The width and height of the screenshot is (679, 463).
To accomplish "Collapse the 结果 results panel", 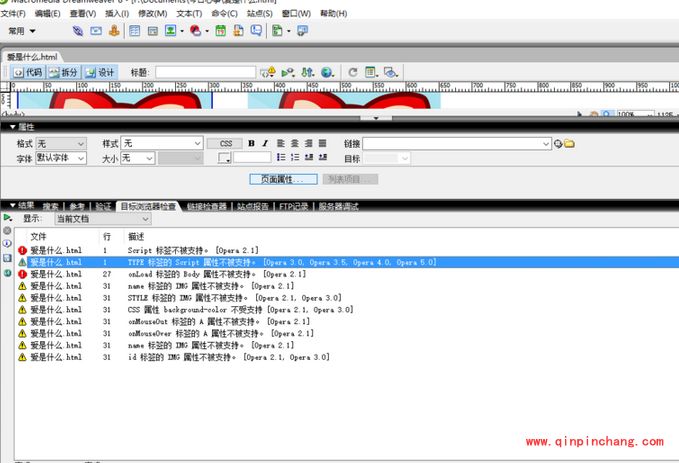I will (13, 205).
